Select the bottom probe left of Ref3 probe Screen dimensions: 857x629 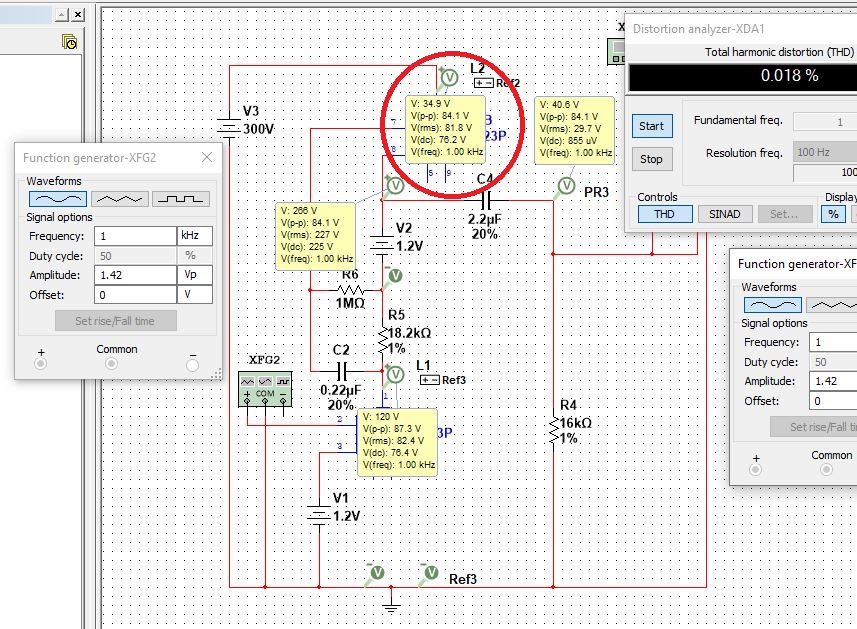pos(375,573)
